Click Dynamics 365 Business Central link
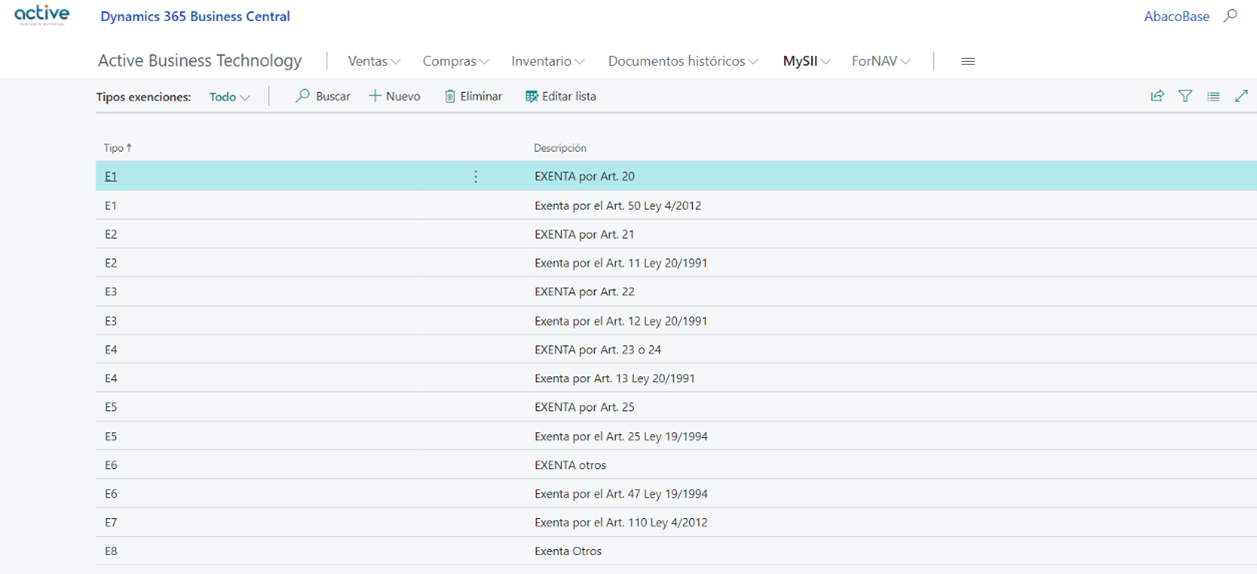The height and width of the screenshot is (574, 1257). point(195,16)
